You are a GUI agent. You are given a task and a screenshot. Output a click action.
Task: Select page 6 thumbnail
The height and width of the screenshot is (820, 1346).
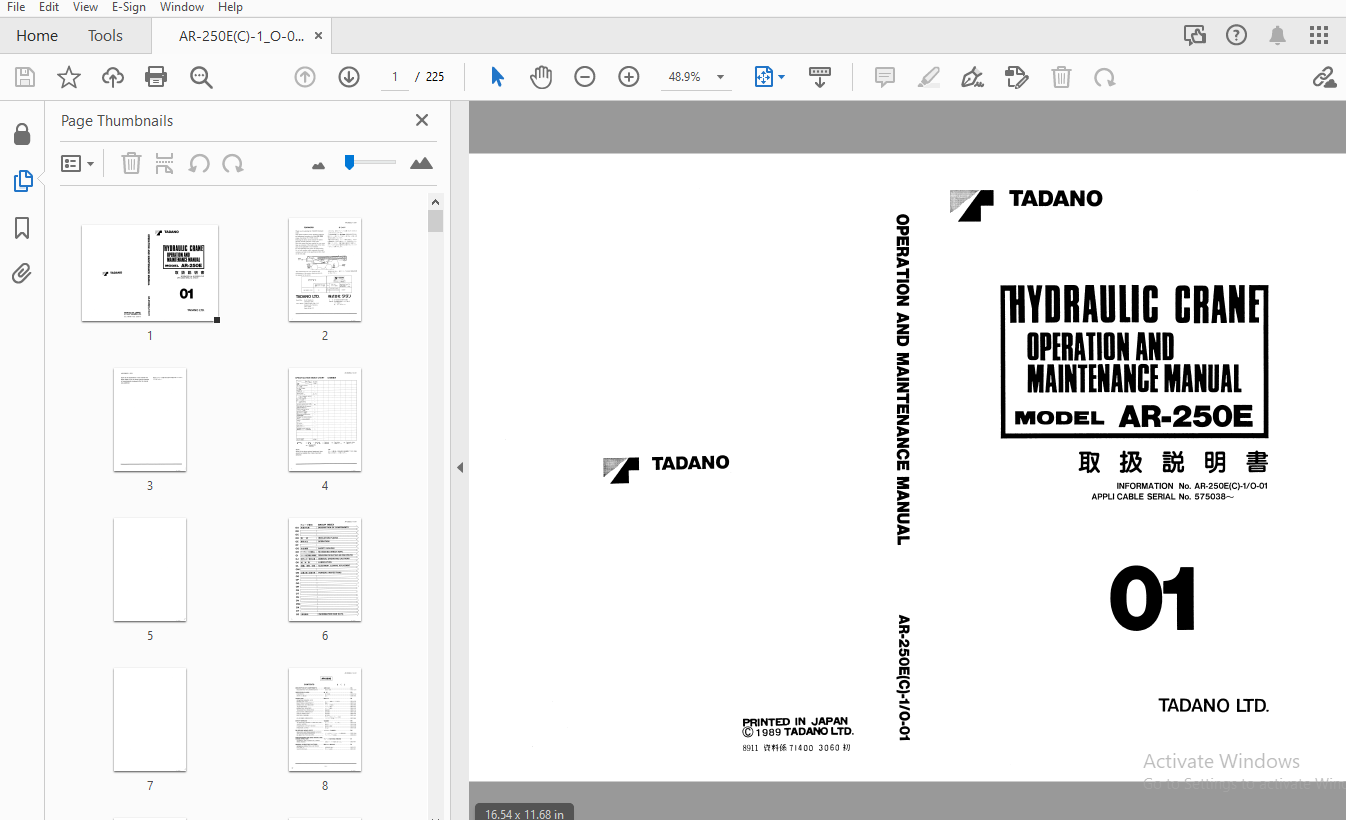325,570
